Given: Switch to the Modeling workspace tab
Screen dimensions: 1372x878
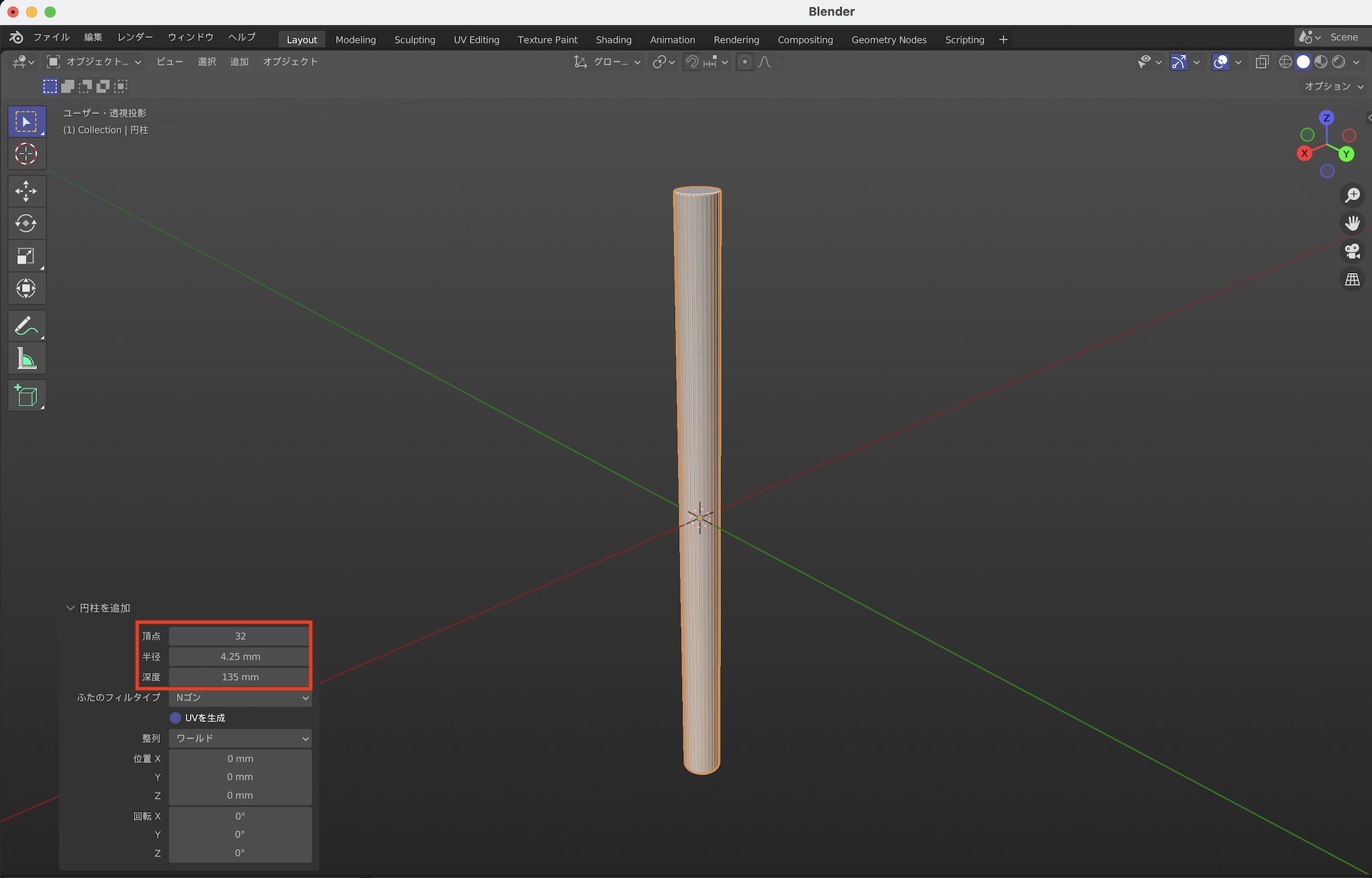Looking at the screenshot, I should [x=355, y=40].
